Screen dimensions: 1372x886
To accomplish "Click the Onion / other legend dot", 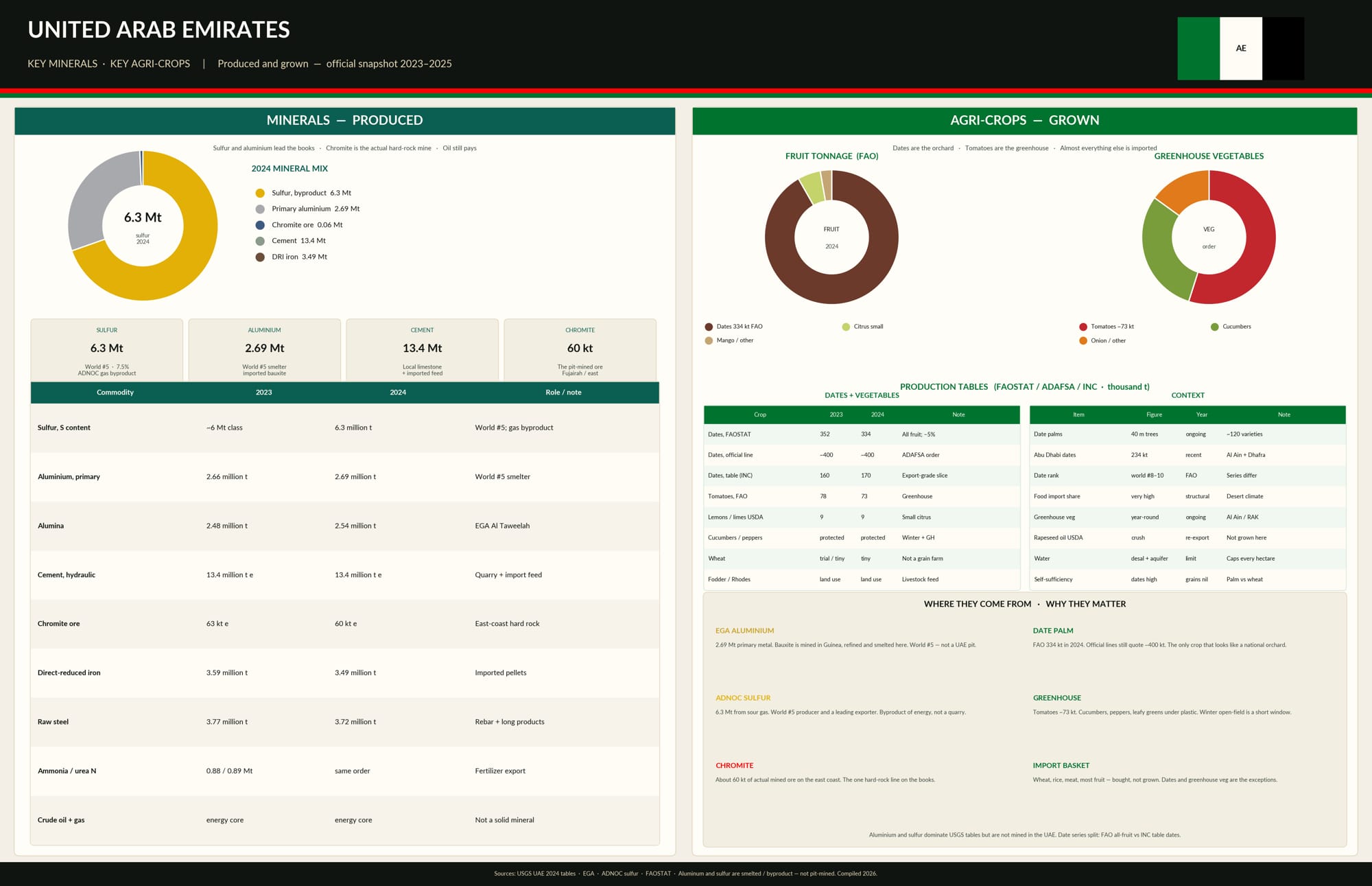I will pos(1083,340).
